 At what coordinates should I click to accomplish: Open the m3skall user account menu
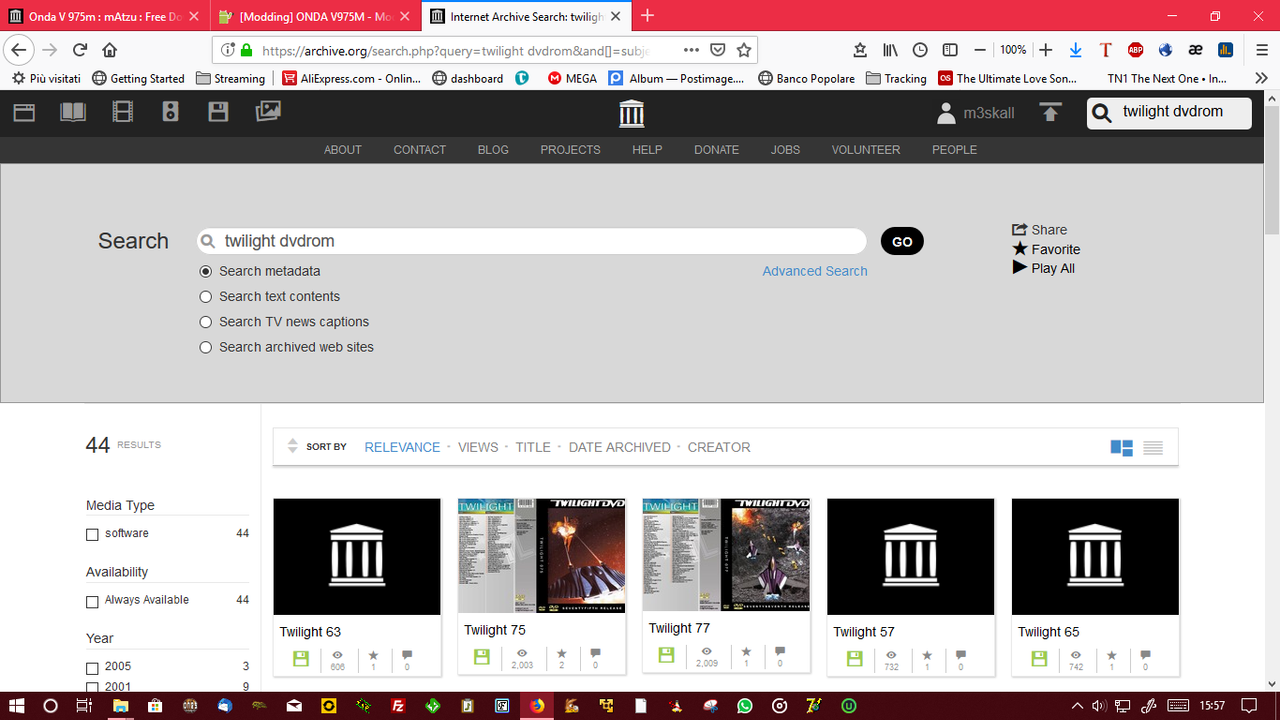click(976, 113)
